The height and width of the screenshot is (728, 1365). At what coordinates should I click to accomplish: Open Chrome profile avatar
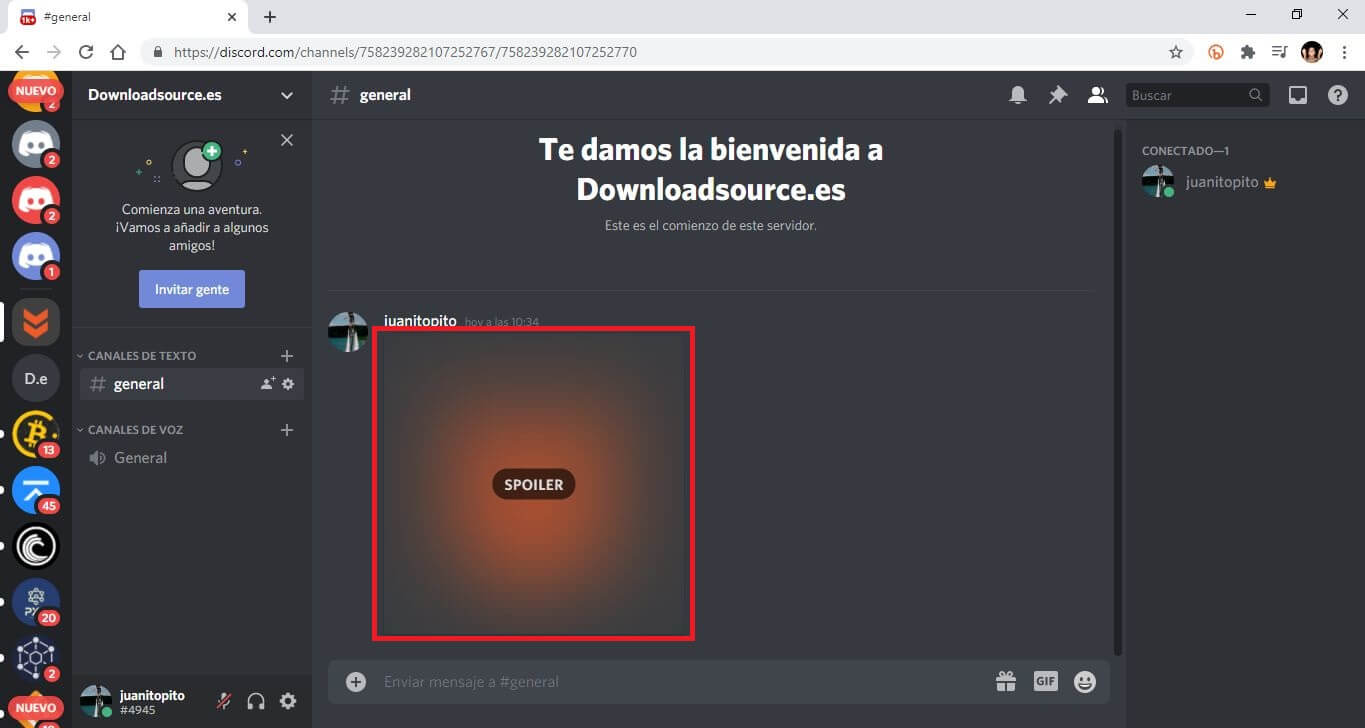(x=1312, y=52)
